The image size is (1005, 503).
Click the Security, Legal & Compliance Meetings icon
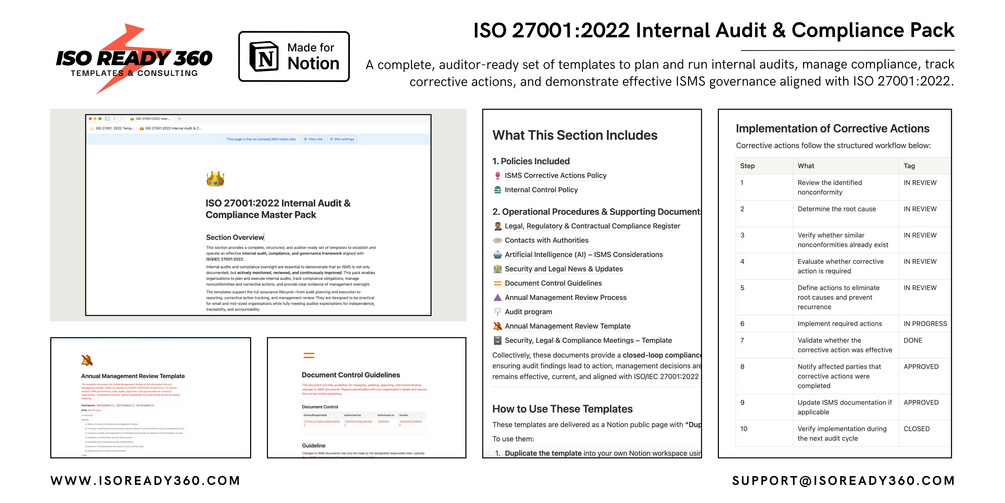[497, 341]
